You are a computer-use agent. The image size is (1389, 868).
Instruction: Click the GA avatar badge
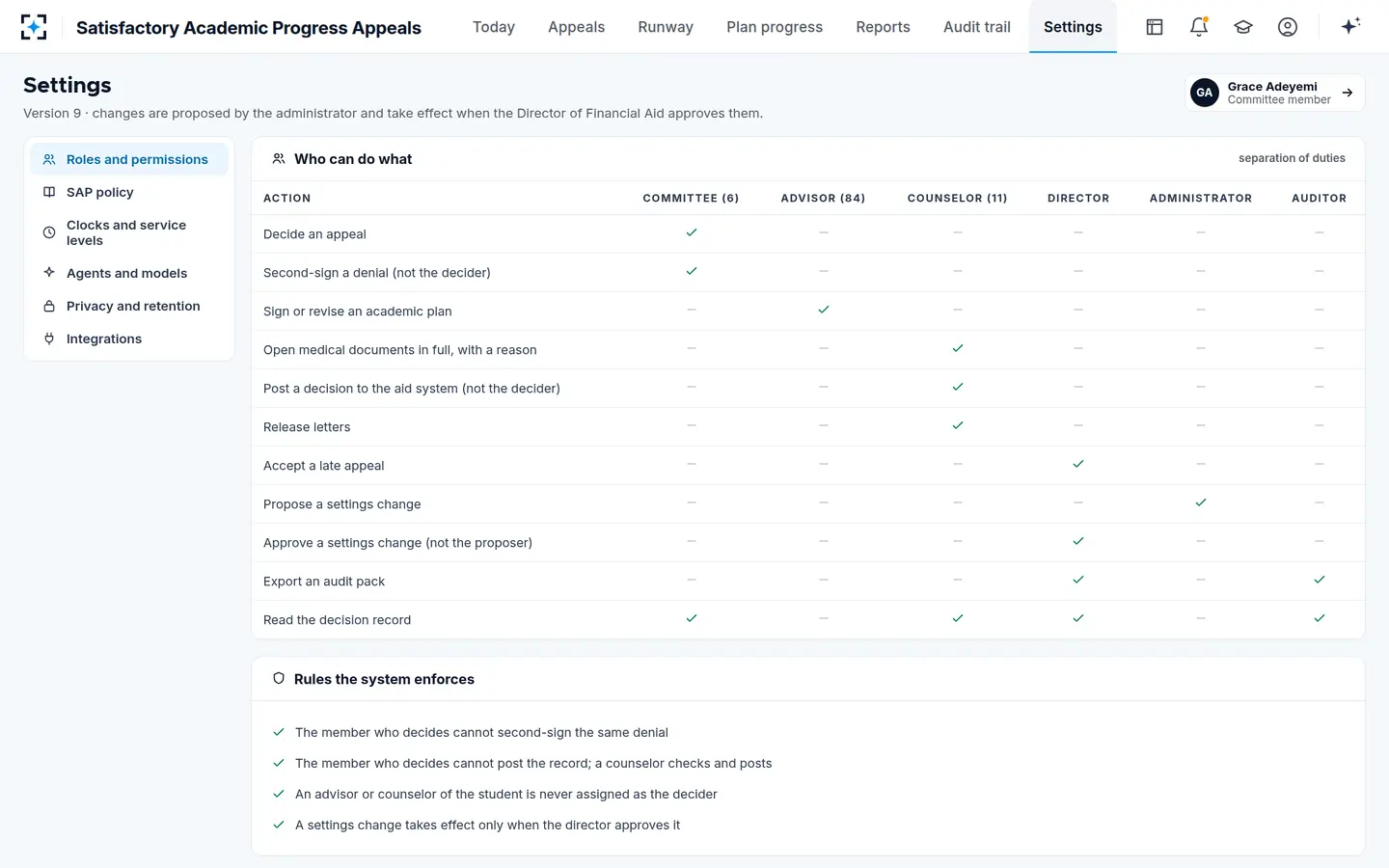(x=1205, y=93)
